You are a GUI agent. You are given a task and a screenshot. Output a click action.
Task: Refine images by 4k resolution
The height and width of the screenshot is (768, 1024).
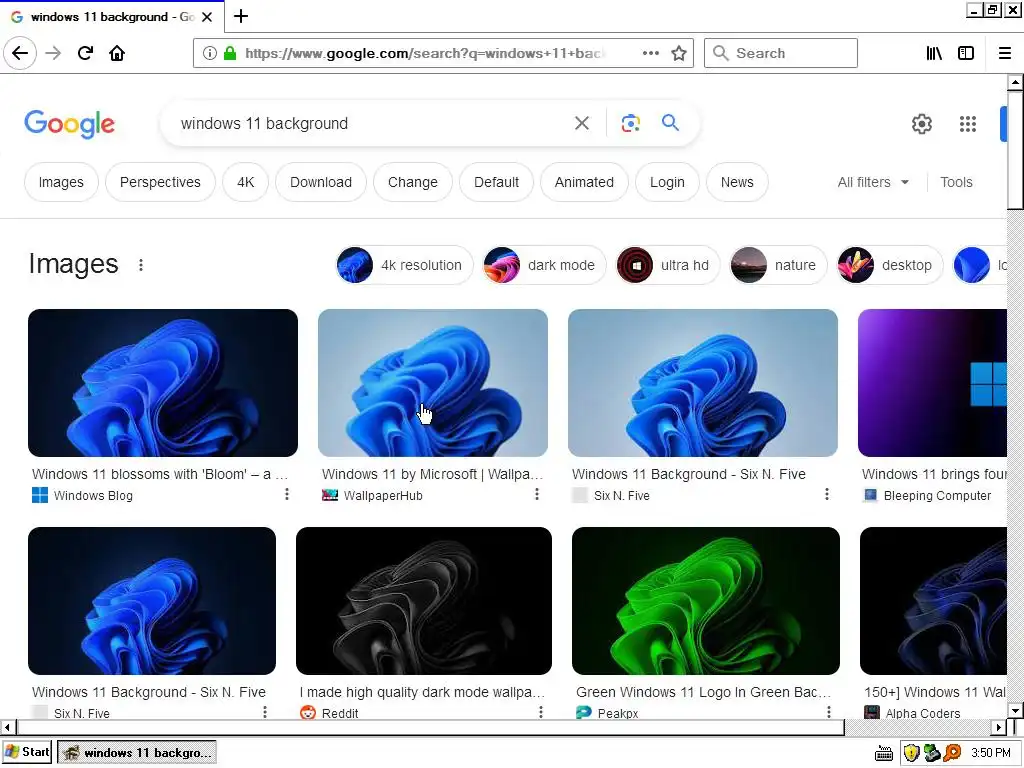click(x=404, y=265)
